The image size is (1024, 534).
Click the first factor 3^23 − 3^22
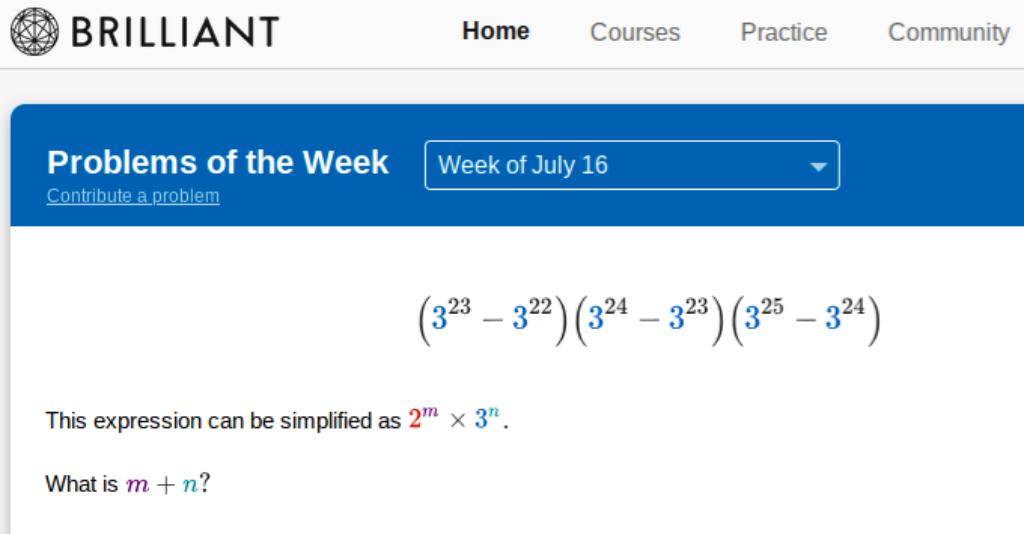[x=492, y=319]
